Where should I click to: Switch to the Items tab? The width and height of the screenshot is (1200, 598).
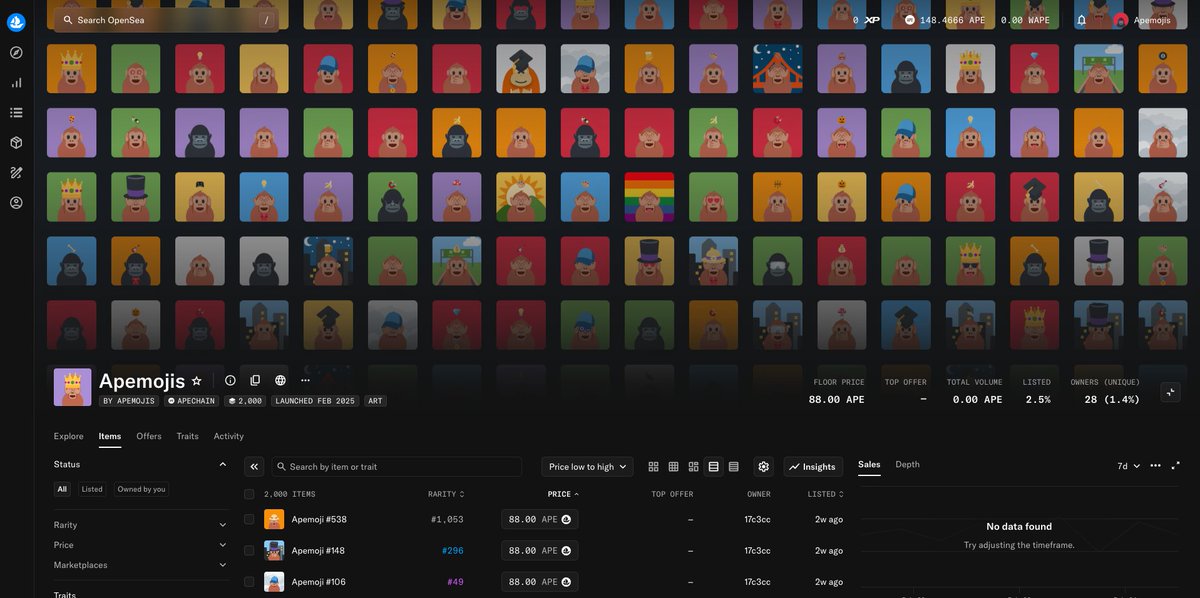[110, 436]
